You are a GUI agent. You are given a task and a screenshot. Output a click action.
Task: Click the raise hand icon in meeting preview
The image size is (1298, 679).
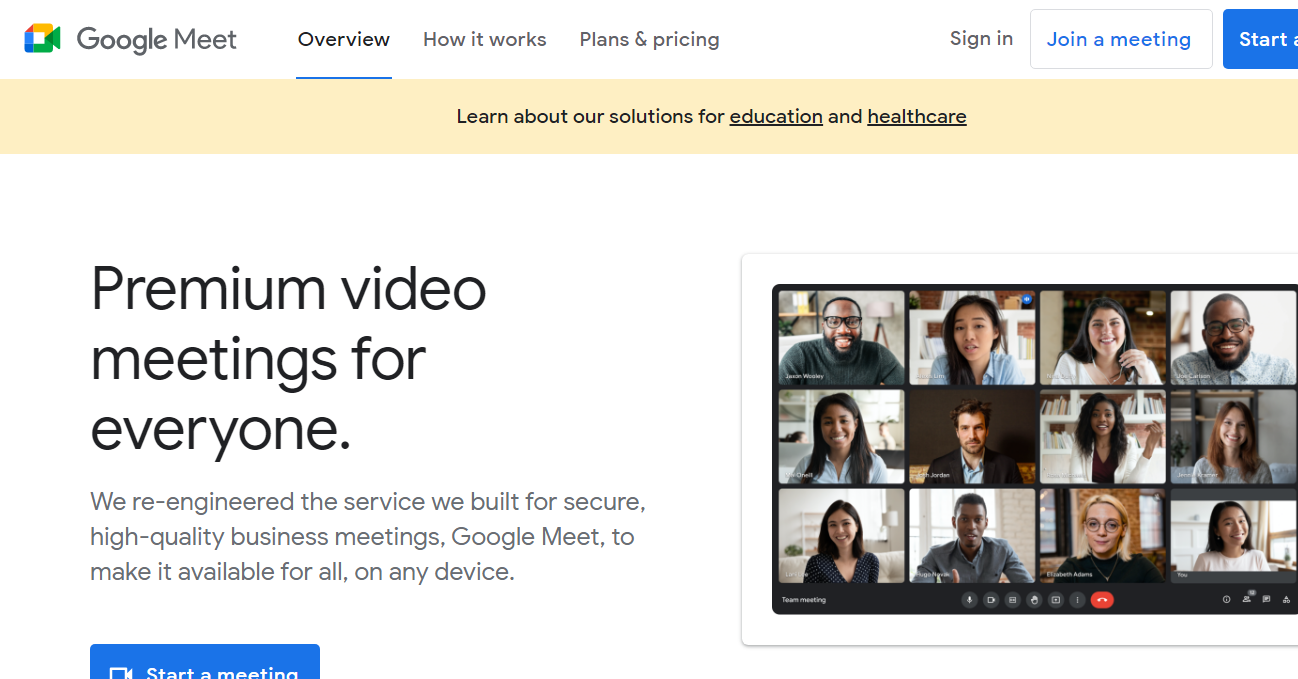1034,600
